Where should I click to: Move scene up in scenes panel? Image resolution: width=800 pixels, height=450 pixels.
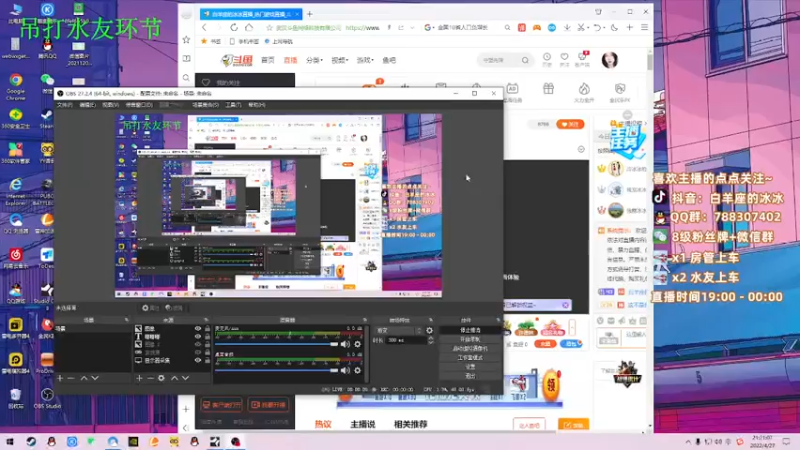(x=84, y=378)
